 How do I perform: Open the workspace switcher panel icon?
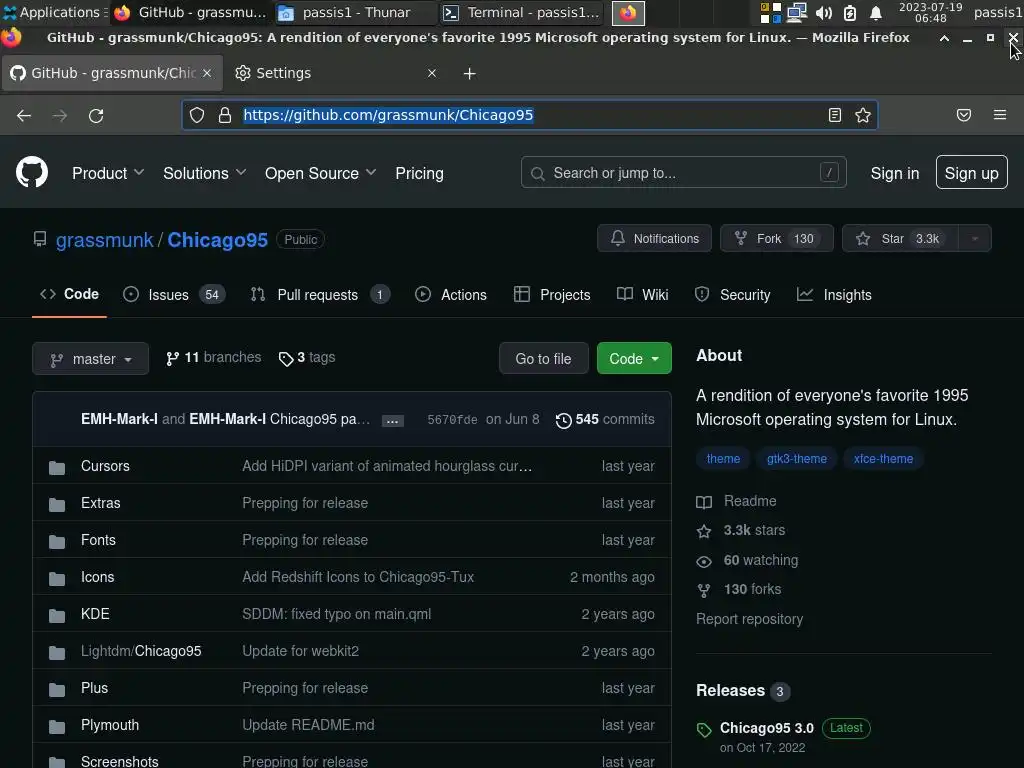click(771, 13)
